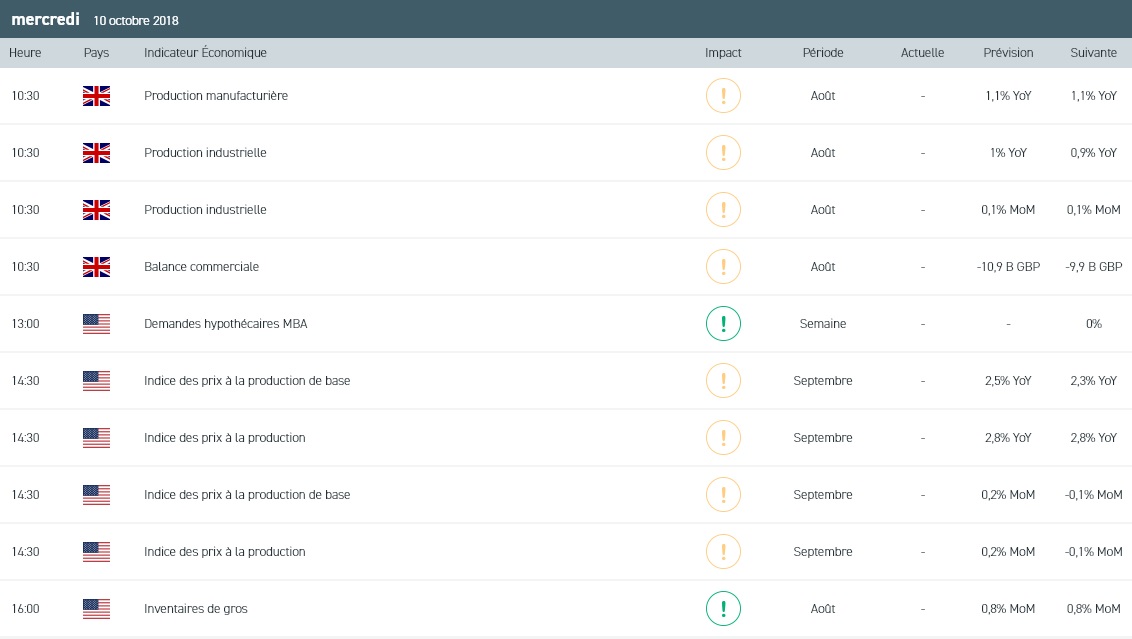Click the yellow impact icon for Balance commerciale
This screenshot has height=639, width=1132.
[723, 267]
